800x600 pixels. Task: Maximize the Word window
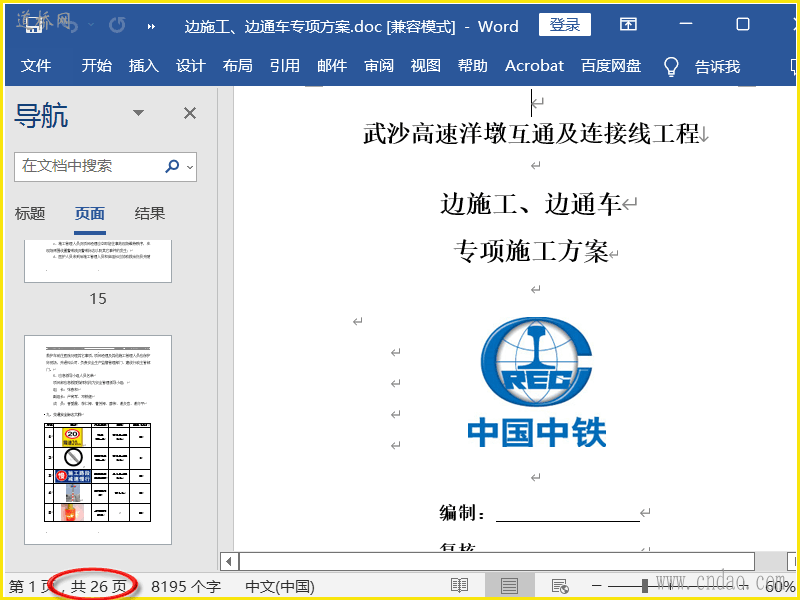[x=743, y=24]
